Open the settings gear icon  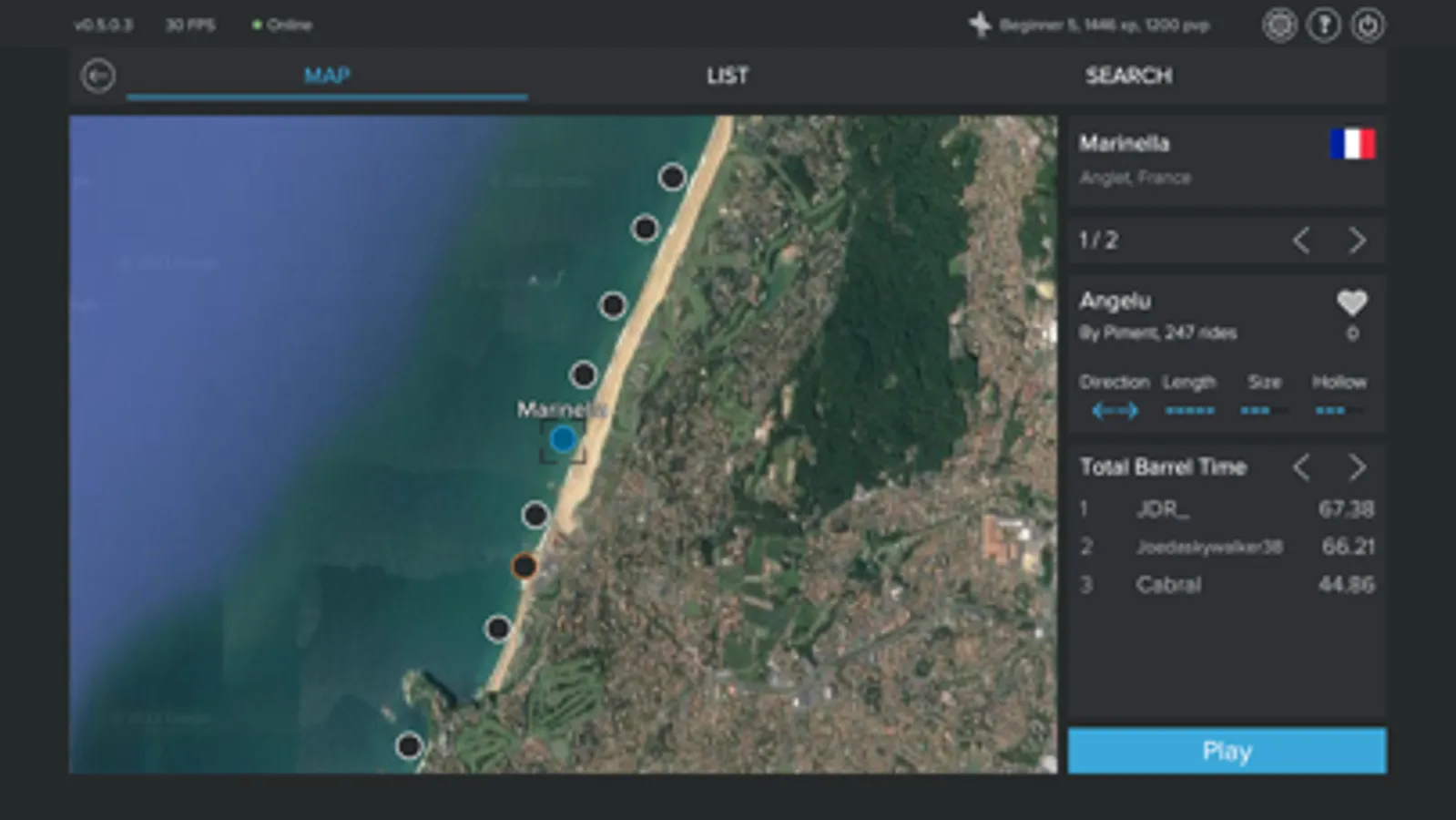1279,25
